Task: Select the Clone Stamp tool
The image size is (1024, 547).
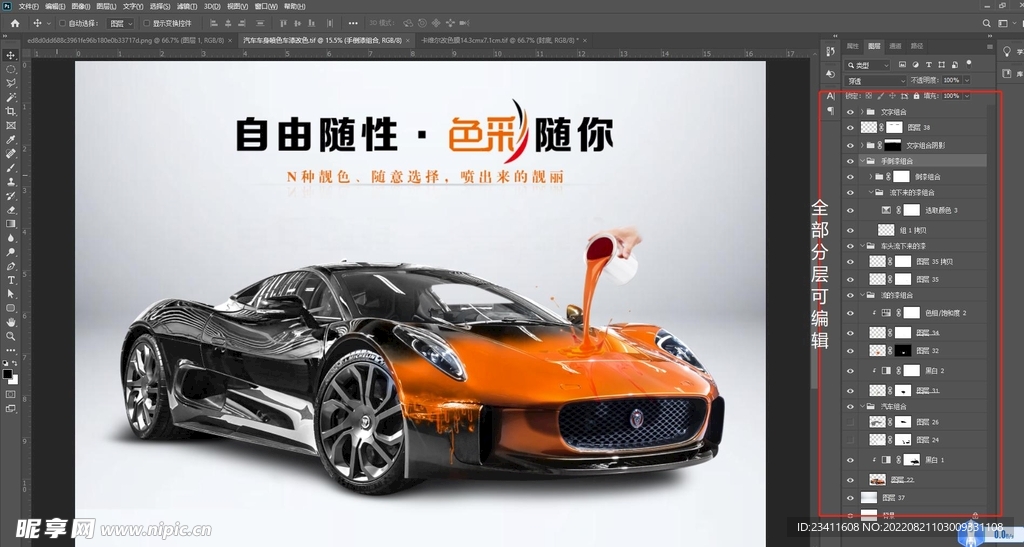Action: pos(10,181)
